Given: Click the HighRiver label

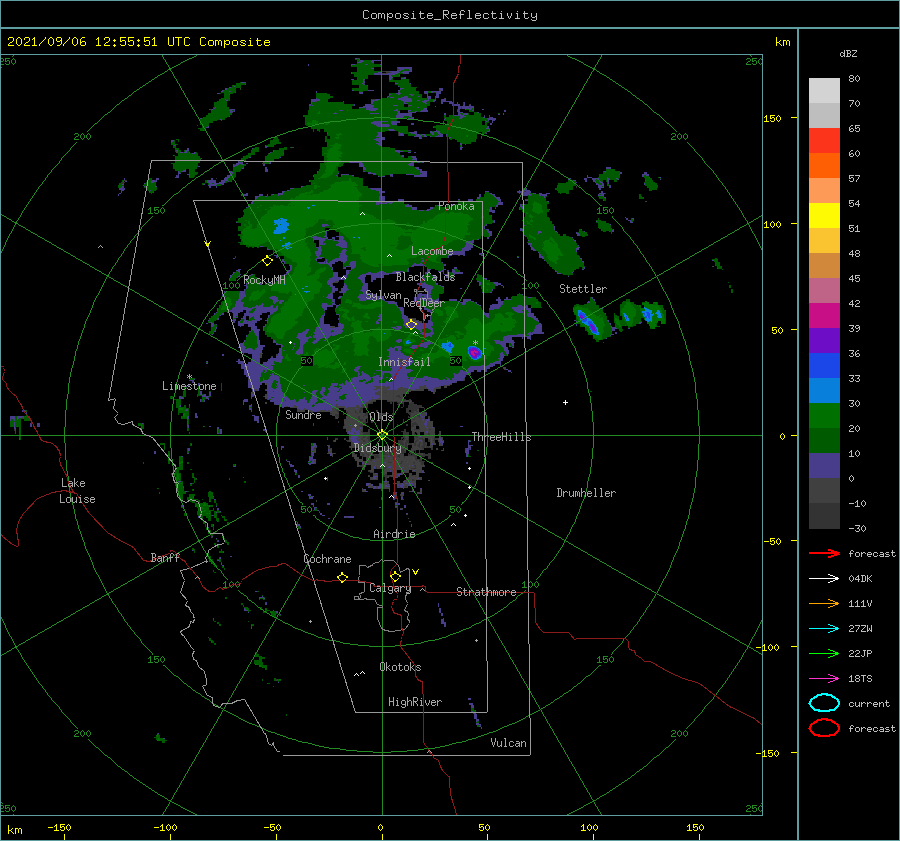Looking at the screenshot, I should tap(415, 702).
